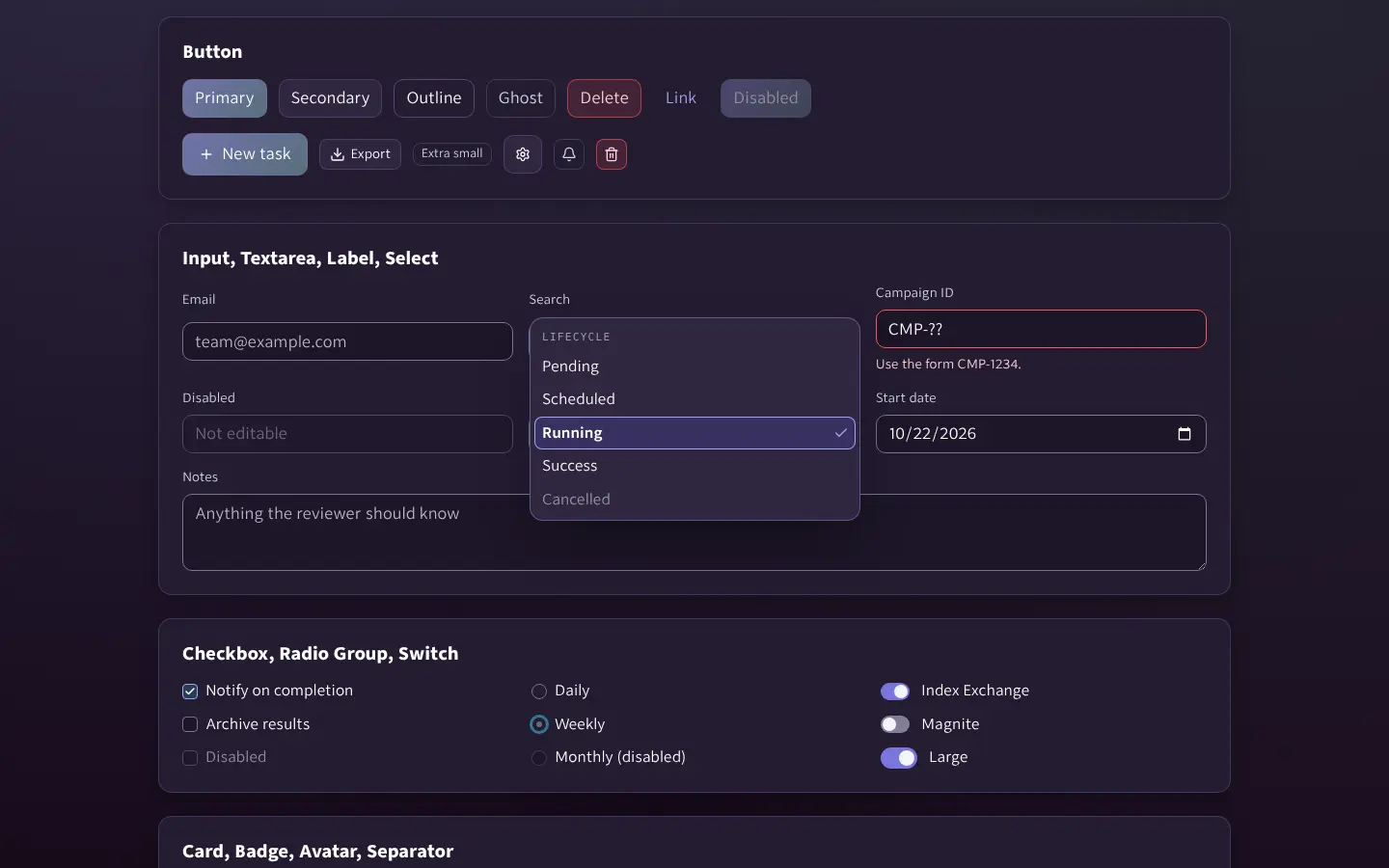
Task: Click the Primary button
Action: tap(225, 98)
